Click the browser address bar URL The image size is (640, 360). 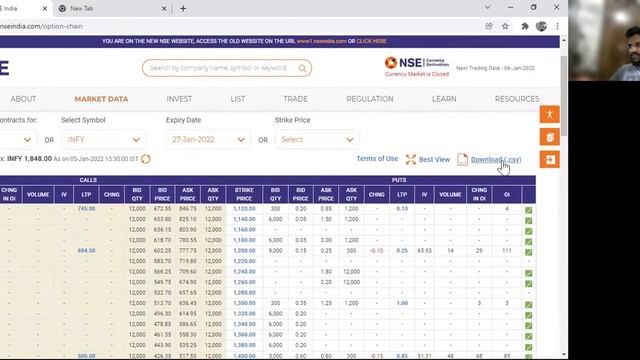tap(41, 26)
